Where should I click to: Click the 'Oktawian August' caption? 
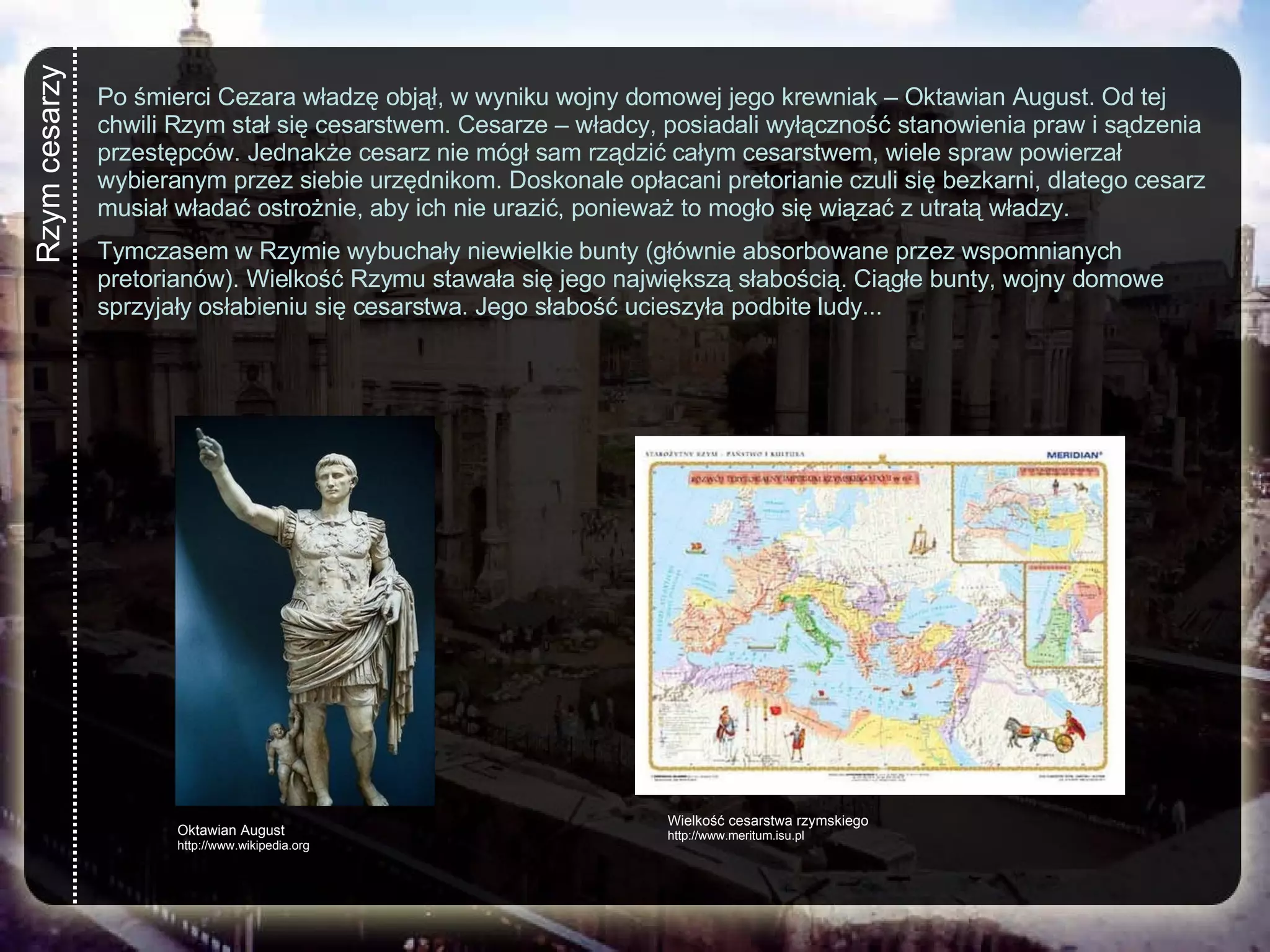231,830
